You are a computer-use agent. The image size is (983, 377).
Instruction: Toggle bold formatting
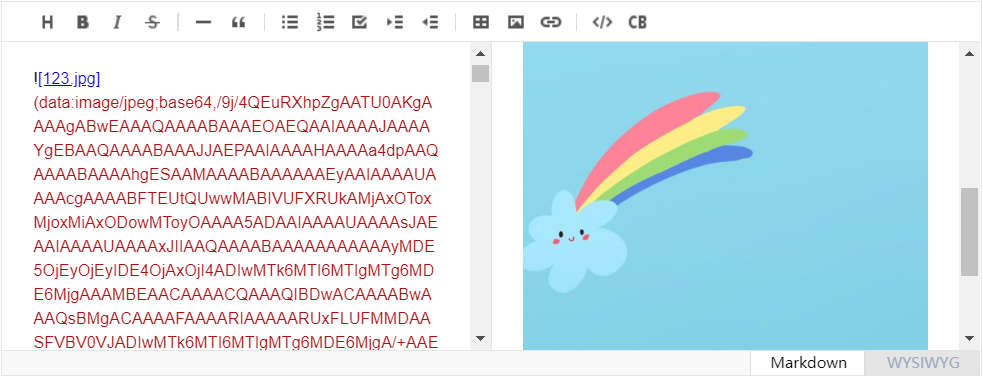click(x=83, y=22)
